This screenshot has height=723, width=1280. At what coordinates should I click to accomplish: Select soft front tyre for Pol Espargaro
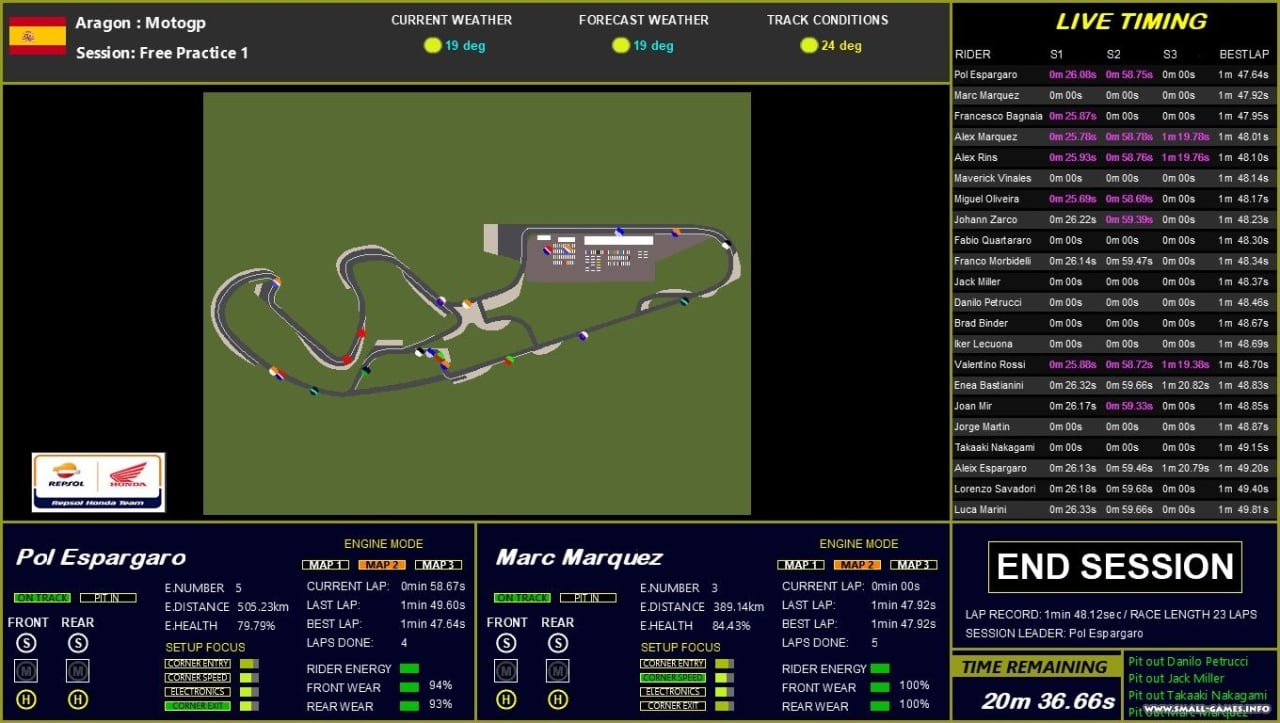(27, 643)
